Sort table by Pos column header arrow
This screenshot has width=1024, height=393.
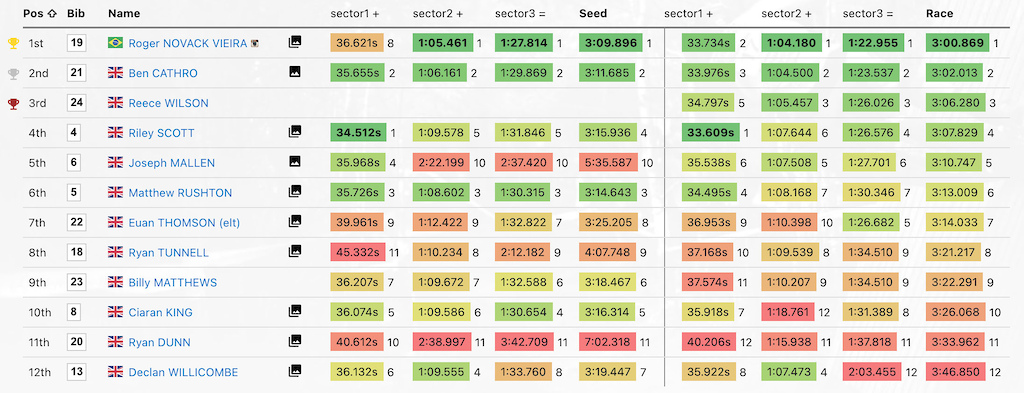click(x=52, y=13)
